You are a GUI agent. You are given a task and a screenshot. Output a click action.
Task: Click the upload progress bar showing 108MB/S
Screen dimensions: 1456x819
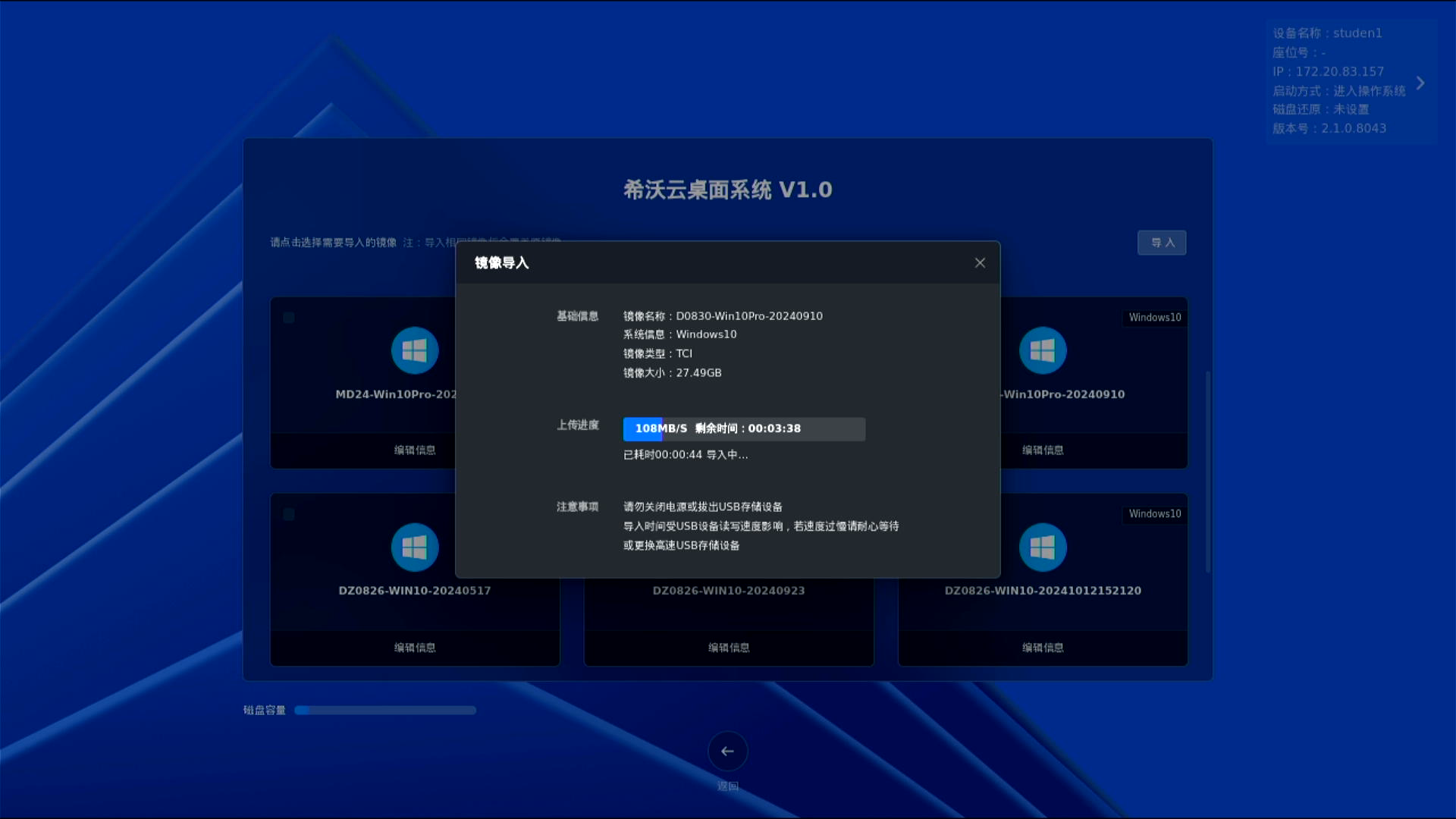point(744,429)
